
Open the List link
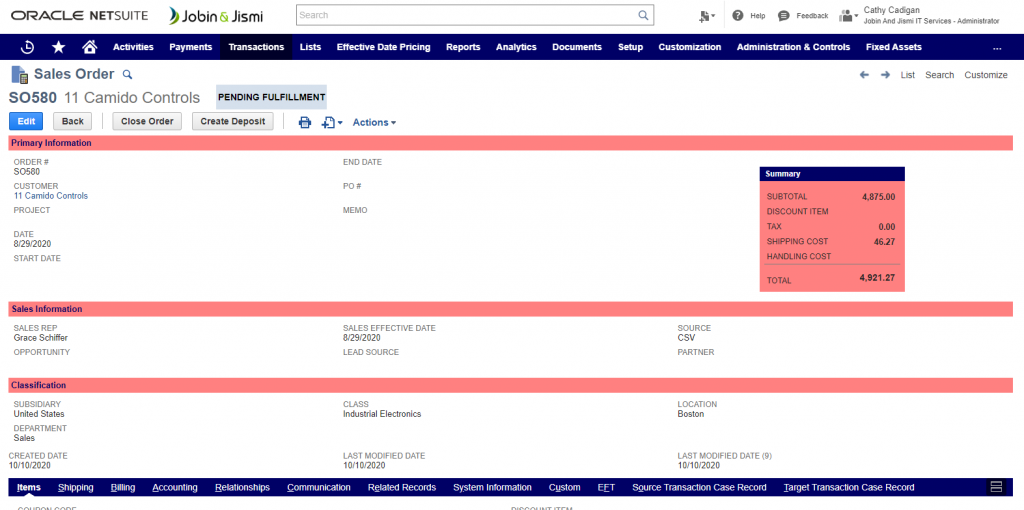tap(908, 75)
